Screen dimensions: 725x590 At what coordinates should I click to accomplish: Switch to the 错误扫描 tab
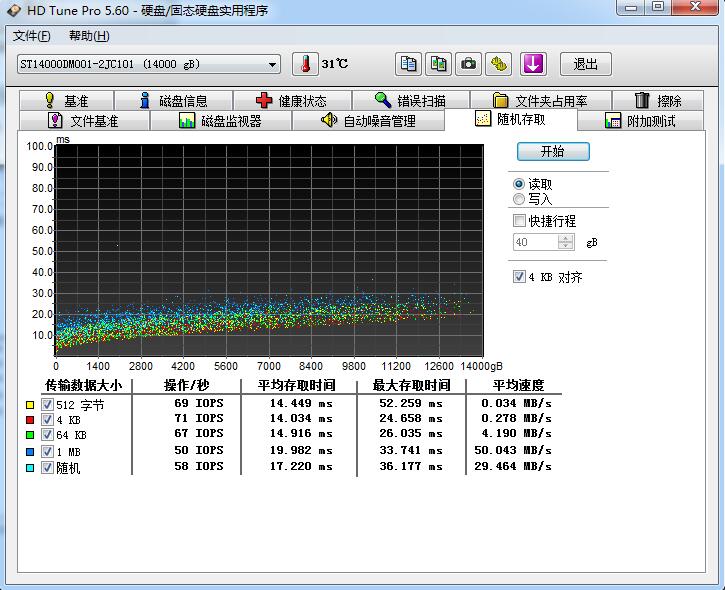409,100
